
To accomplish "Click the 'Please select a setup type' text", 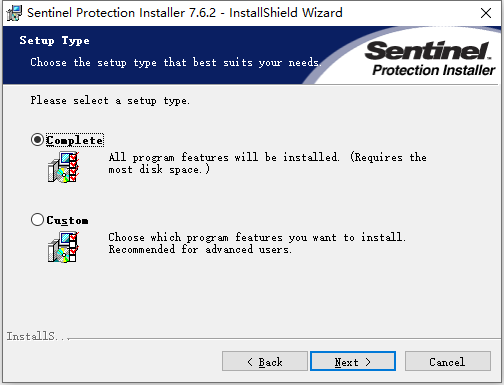I will coord(110,100).
